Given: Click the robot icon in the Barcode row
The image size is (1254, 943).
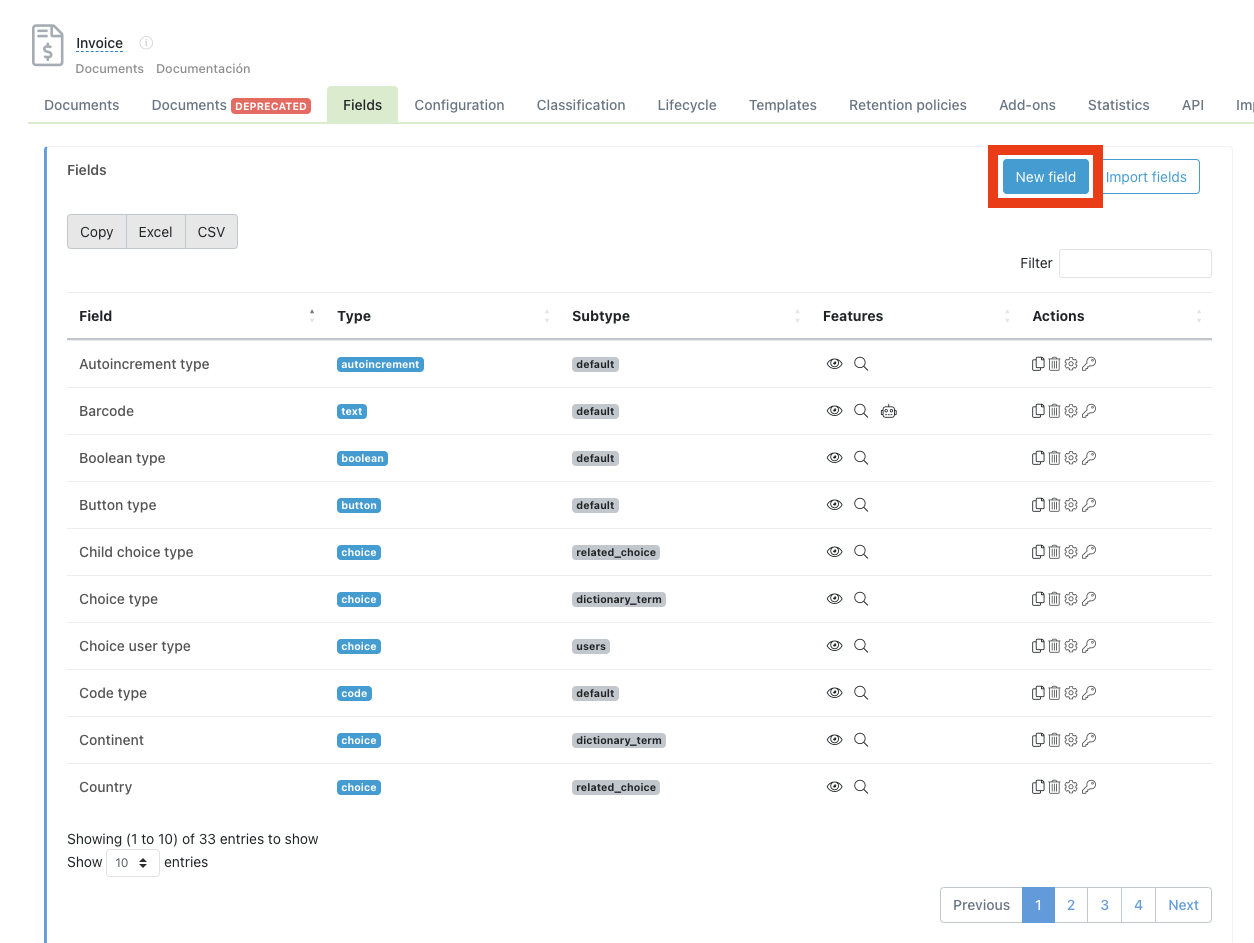Looking at the screenshot, I should [x=888, y=411].
